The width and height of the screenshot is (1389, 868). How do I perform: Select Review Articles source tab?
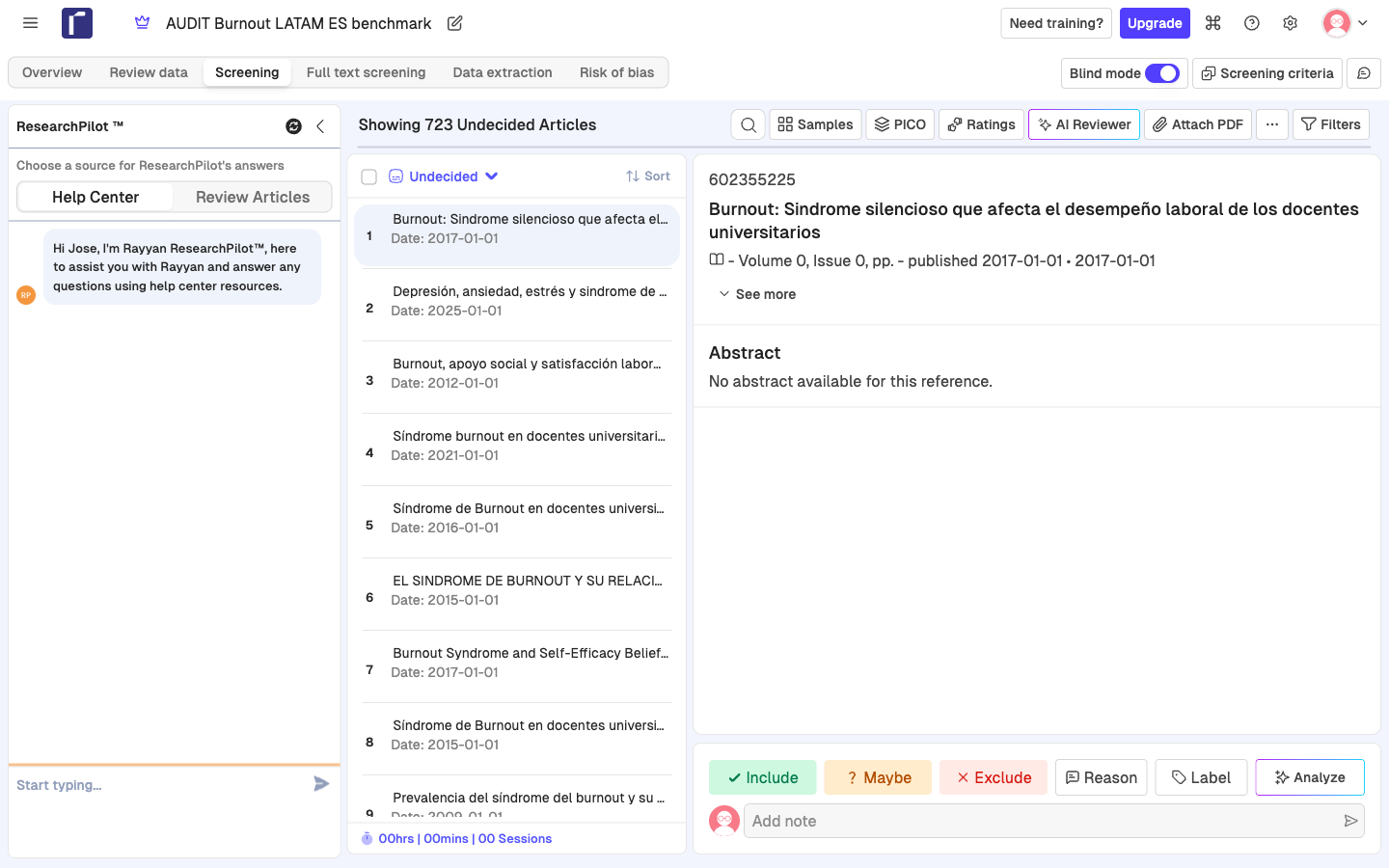[x=253, y=197]
